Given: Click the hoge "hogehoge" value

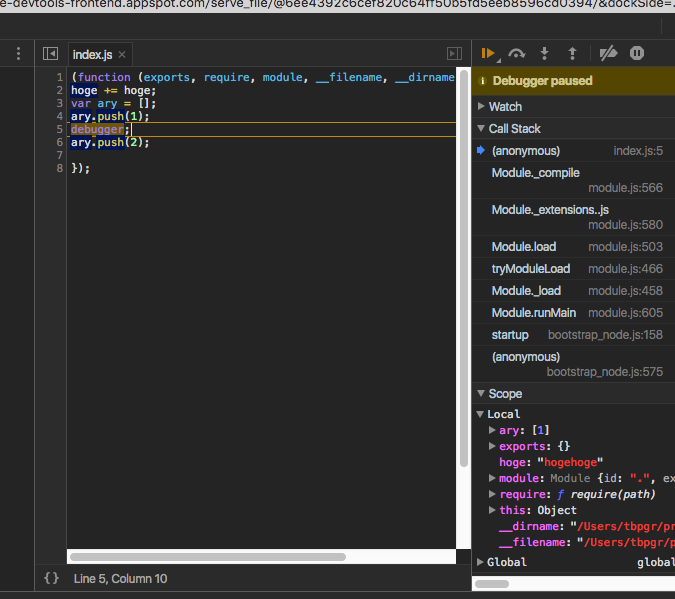Looking at the screenshot, I should click(x=570, y=462).
